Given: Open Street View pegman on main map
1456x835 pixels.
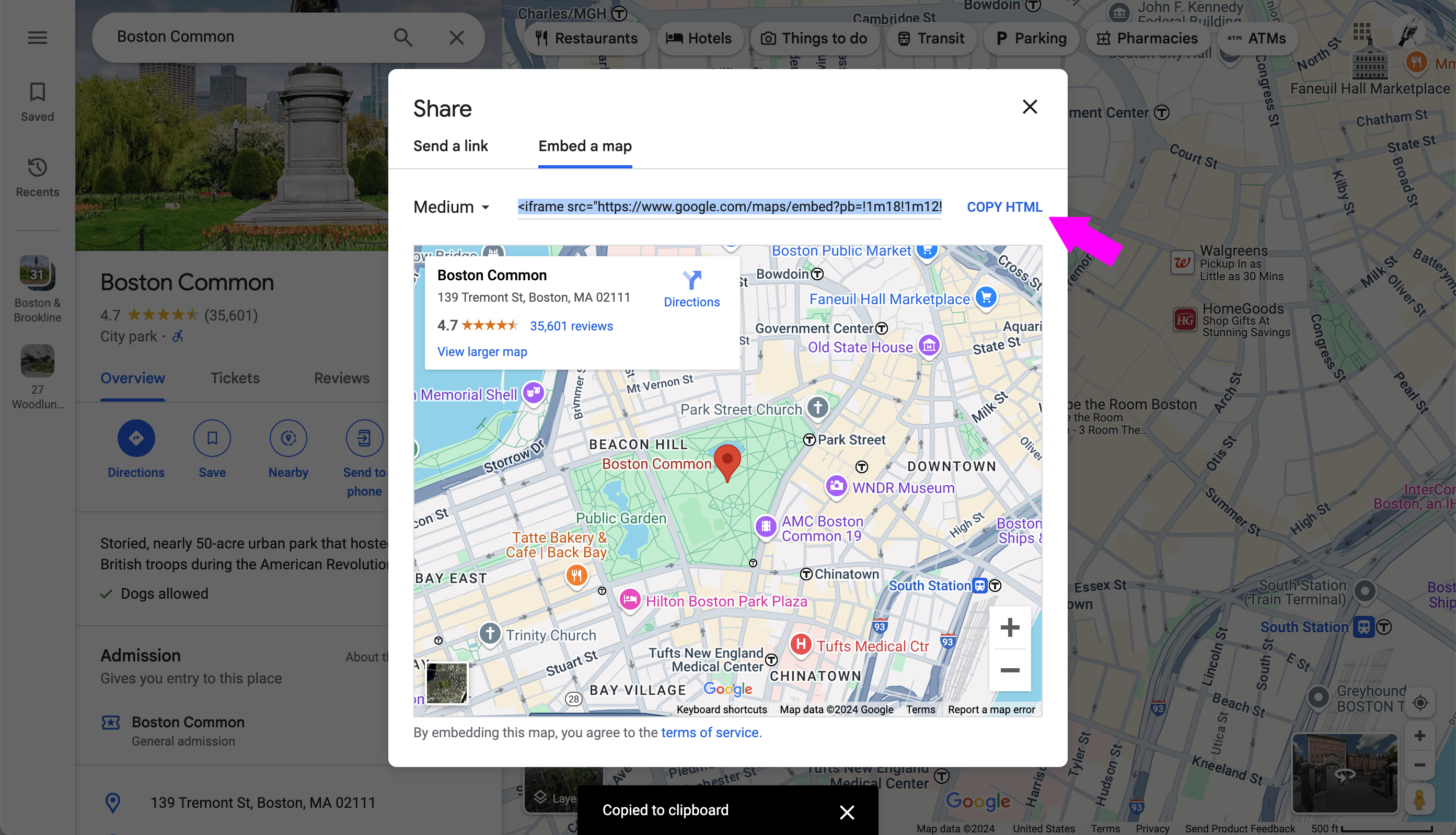Looking at the screenshot, I should (1420, 800).
